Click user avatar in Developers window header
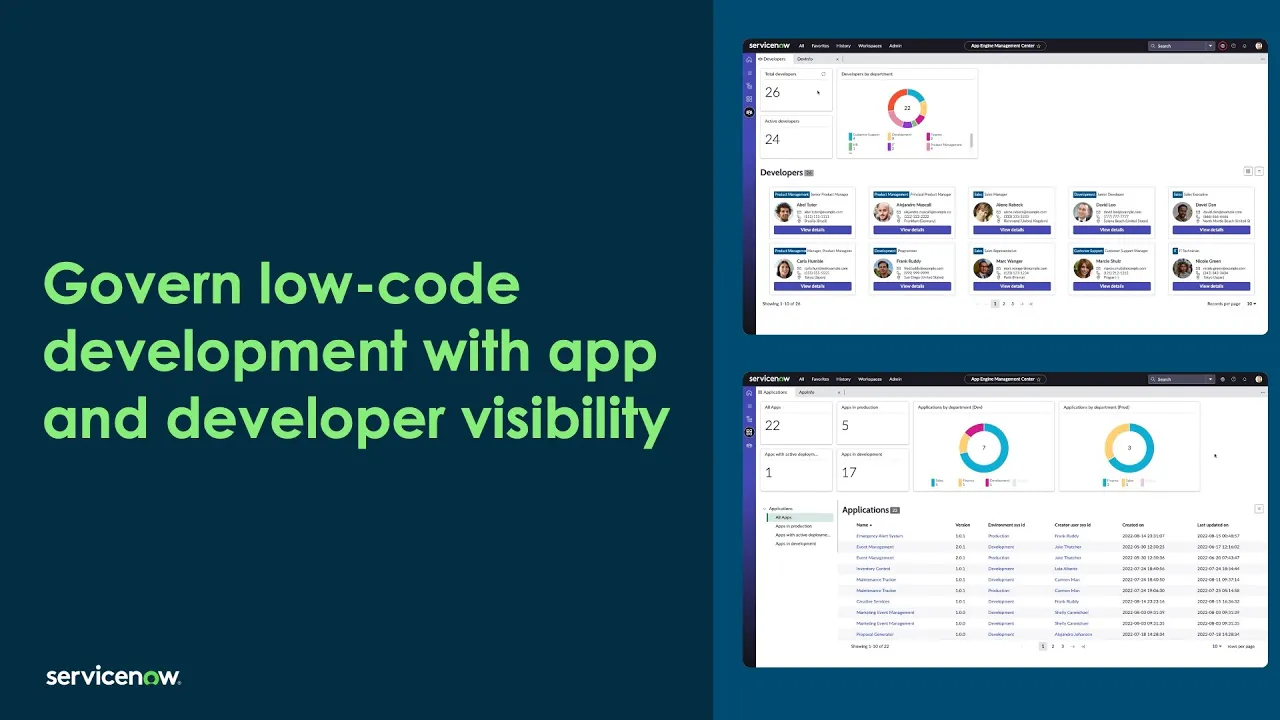The height and width of the screenshot is (720, 1280). tap(1259, 45)
